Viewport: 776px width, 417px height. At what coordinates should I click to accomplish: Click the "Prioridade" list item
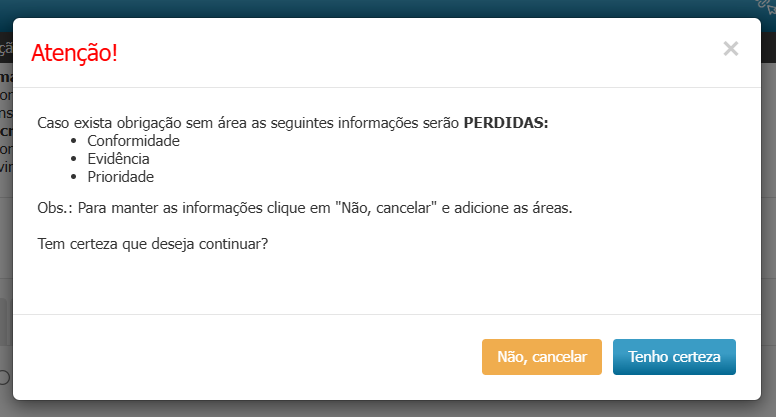tap(120, 175)
